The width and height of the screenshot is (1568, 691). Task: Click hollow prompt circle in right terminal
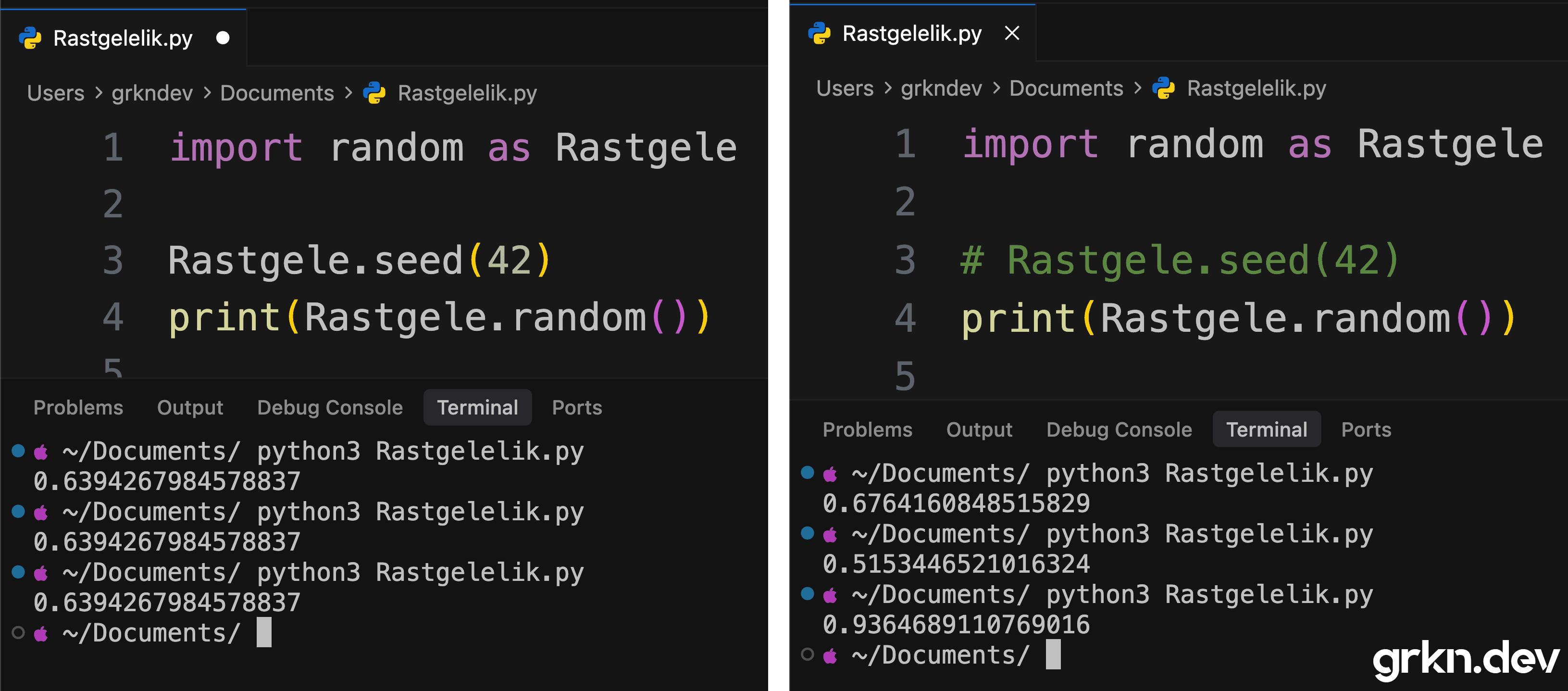[808, 654]
